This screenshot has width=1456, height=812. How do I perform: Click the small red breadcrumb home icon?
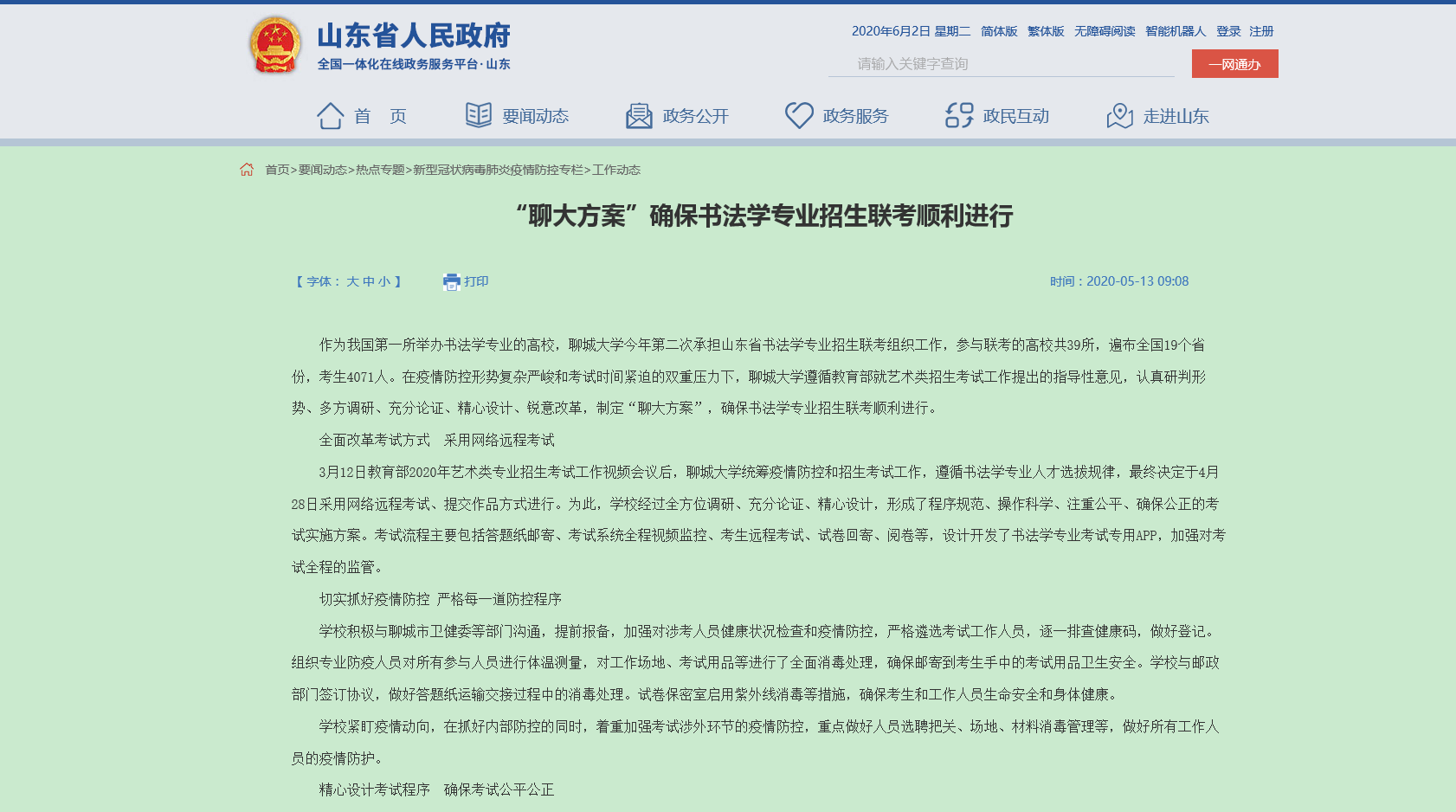click(247, 170)
